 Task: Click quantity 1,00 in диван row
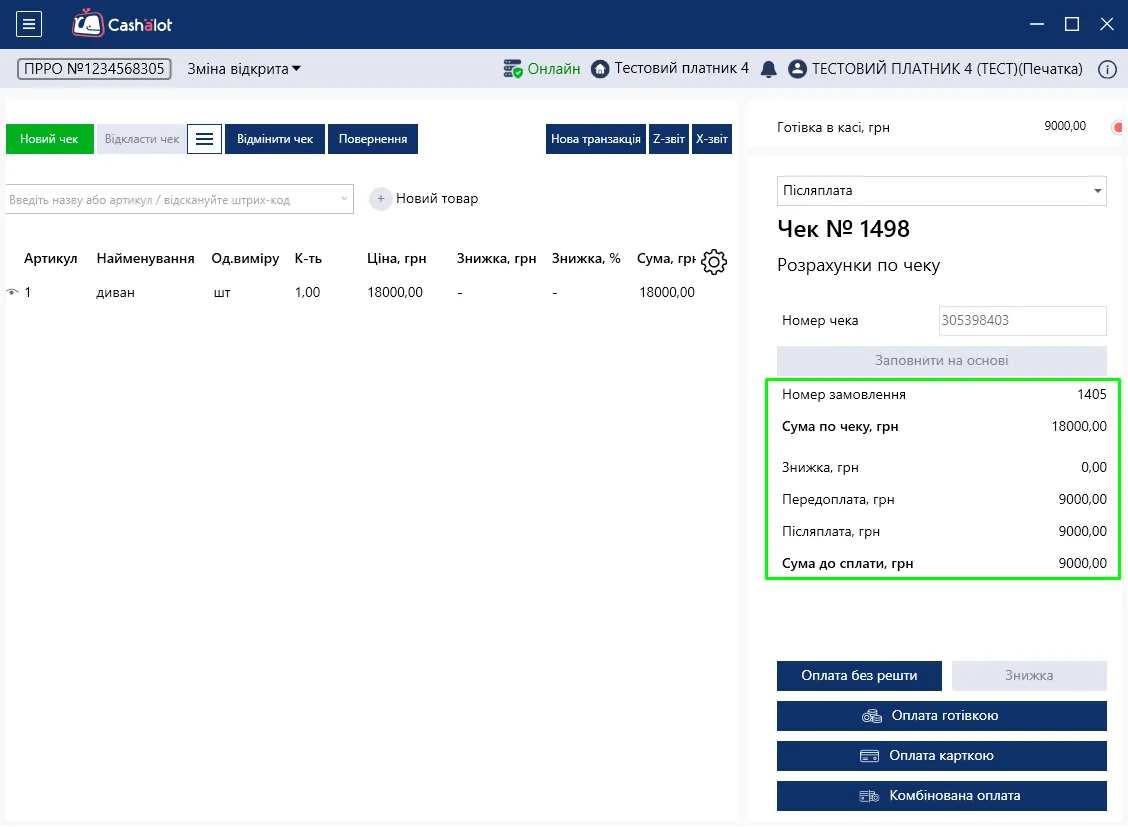(307, 293)
